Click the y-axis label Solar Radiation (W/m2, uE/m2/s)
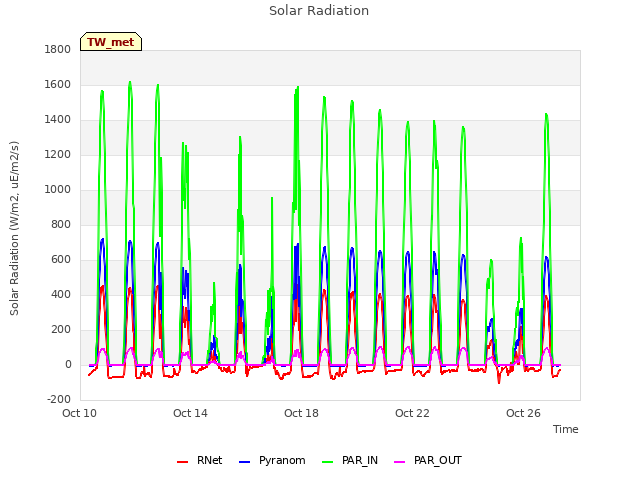 pyautogui.click(x=14, y=228)
